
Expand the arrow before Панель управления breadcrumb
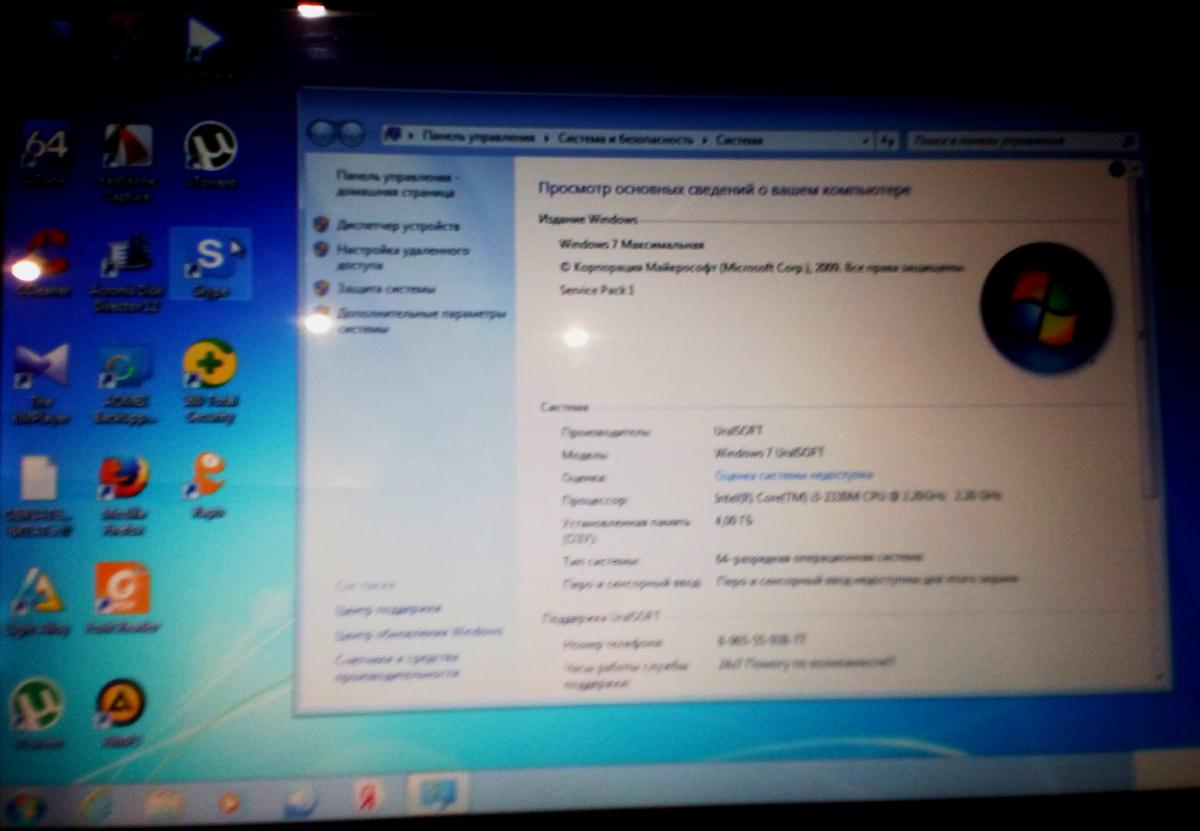[x=413, y=134]
